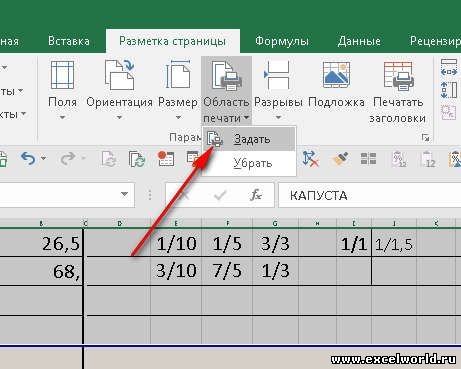This screenshot has width=461, height=369.
Task: Open the Ориентация page orientation icon
Action: 119,75
